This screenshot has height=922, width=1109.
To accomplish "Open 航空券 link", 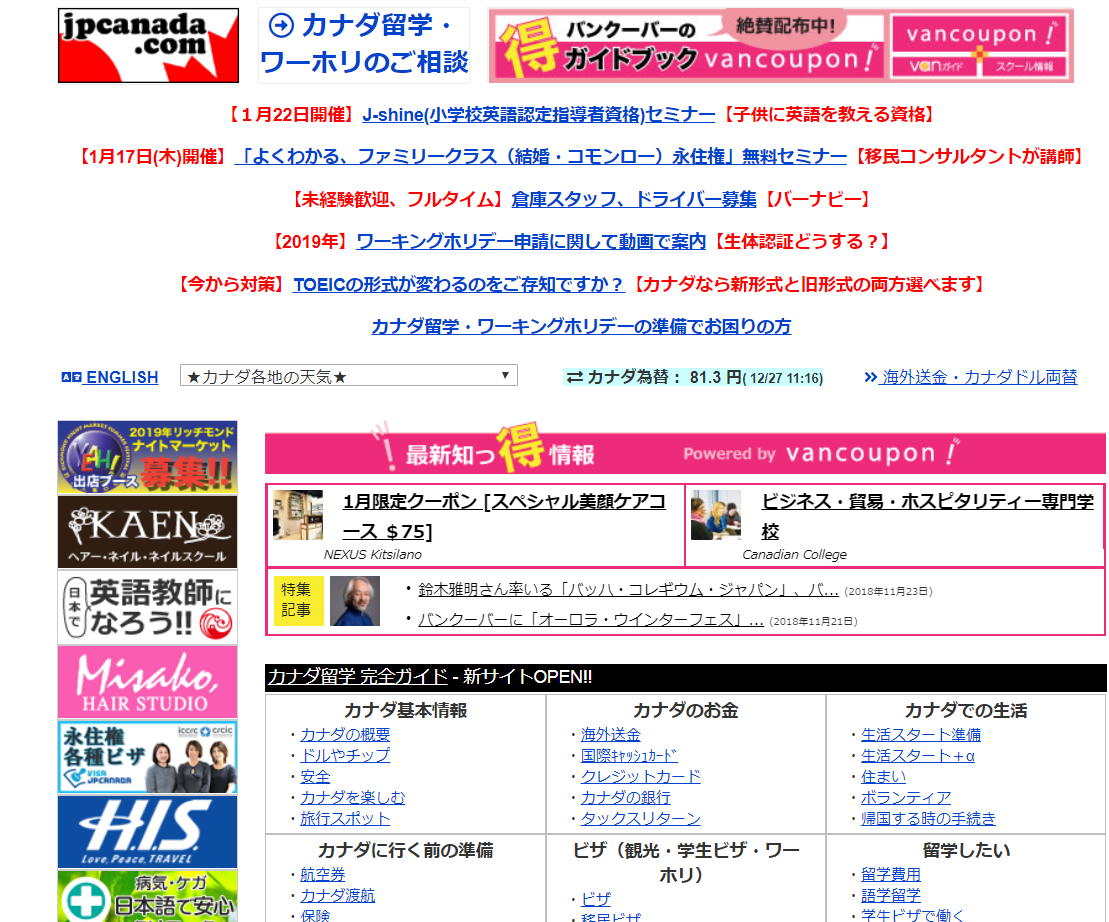I will point(323,875).
